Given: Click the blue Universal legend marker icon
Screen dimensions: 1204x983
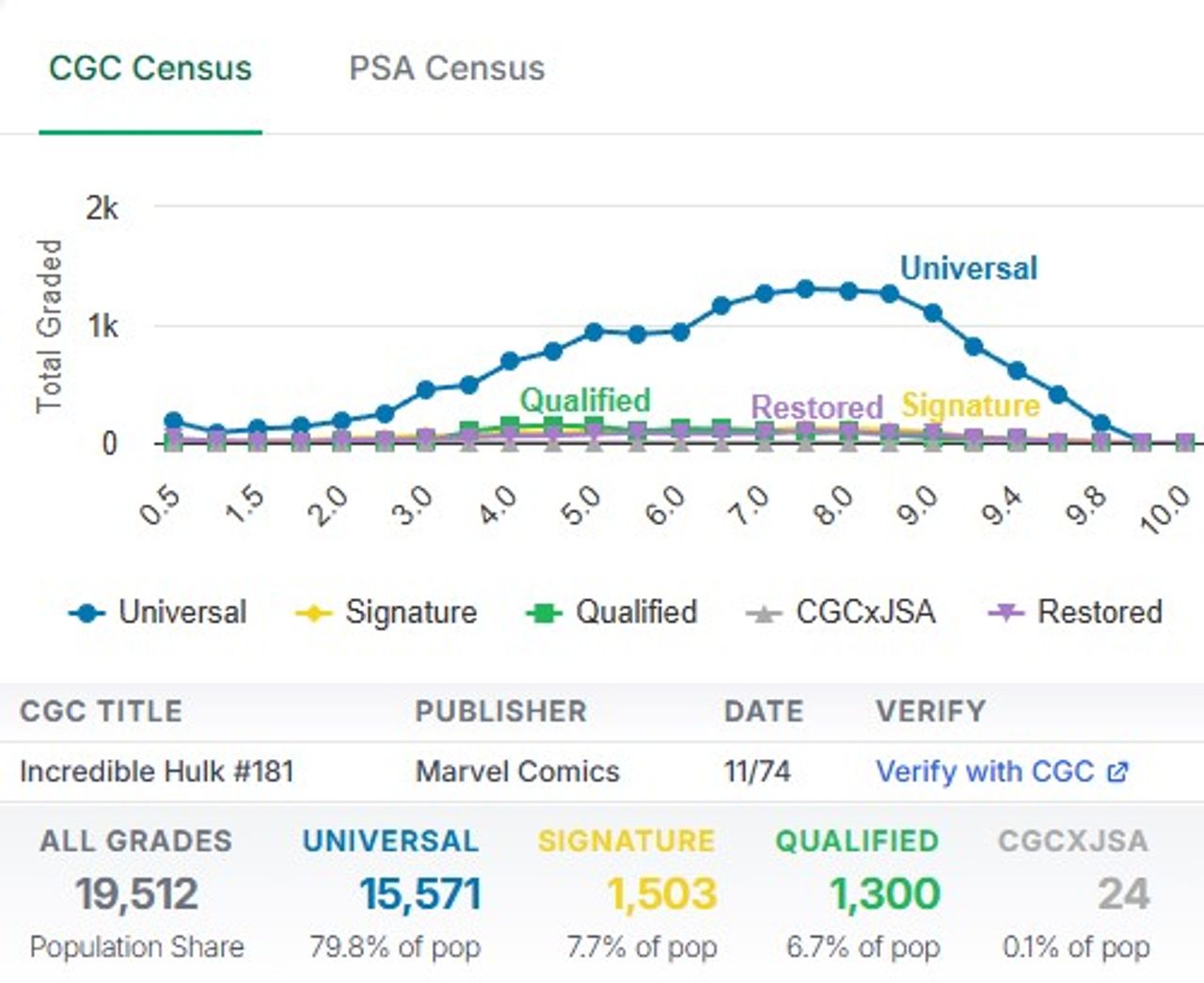Looking at the screenshot, I should tap(87, 614).
